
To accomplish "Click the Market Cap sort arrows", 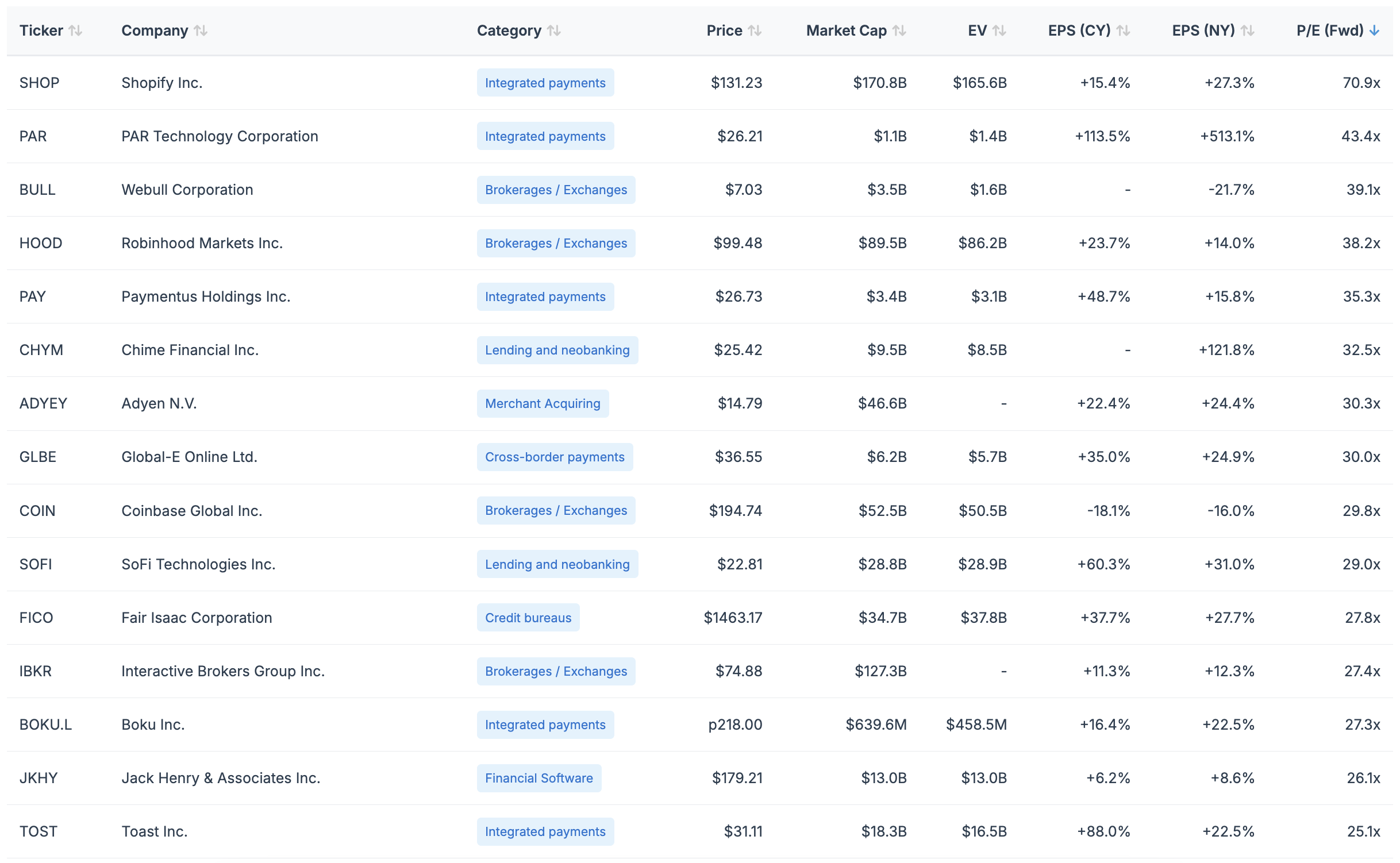I will tap(899, 30).
